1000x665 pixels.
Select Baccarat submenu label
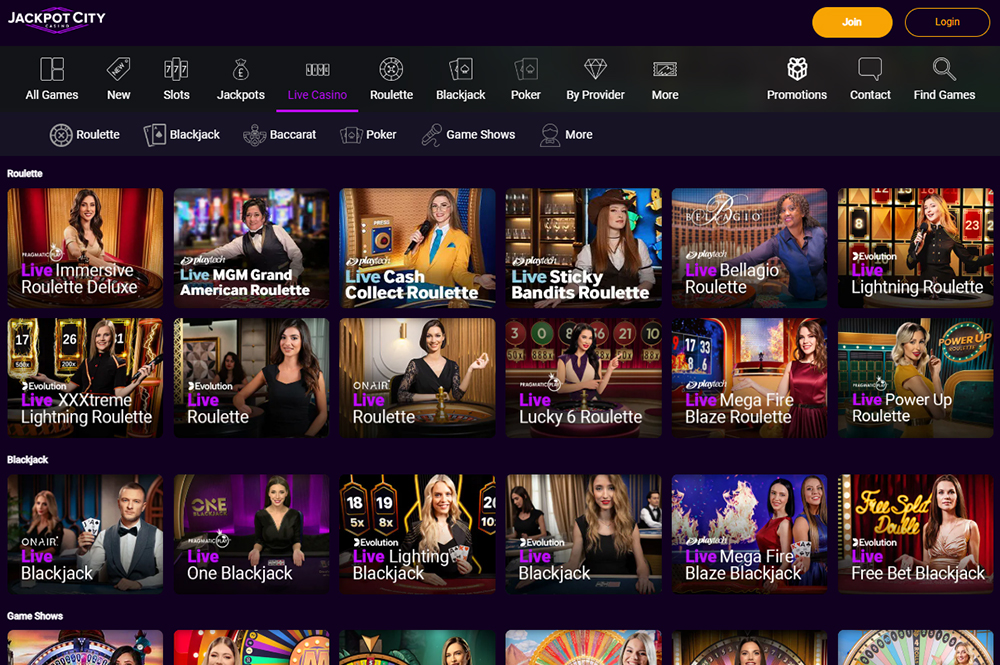(293, 135)
